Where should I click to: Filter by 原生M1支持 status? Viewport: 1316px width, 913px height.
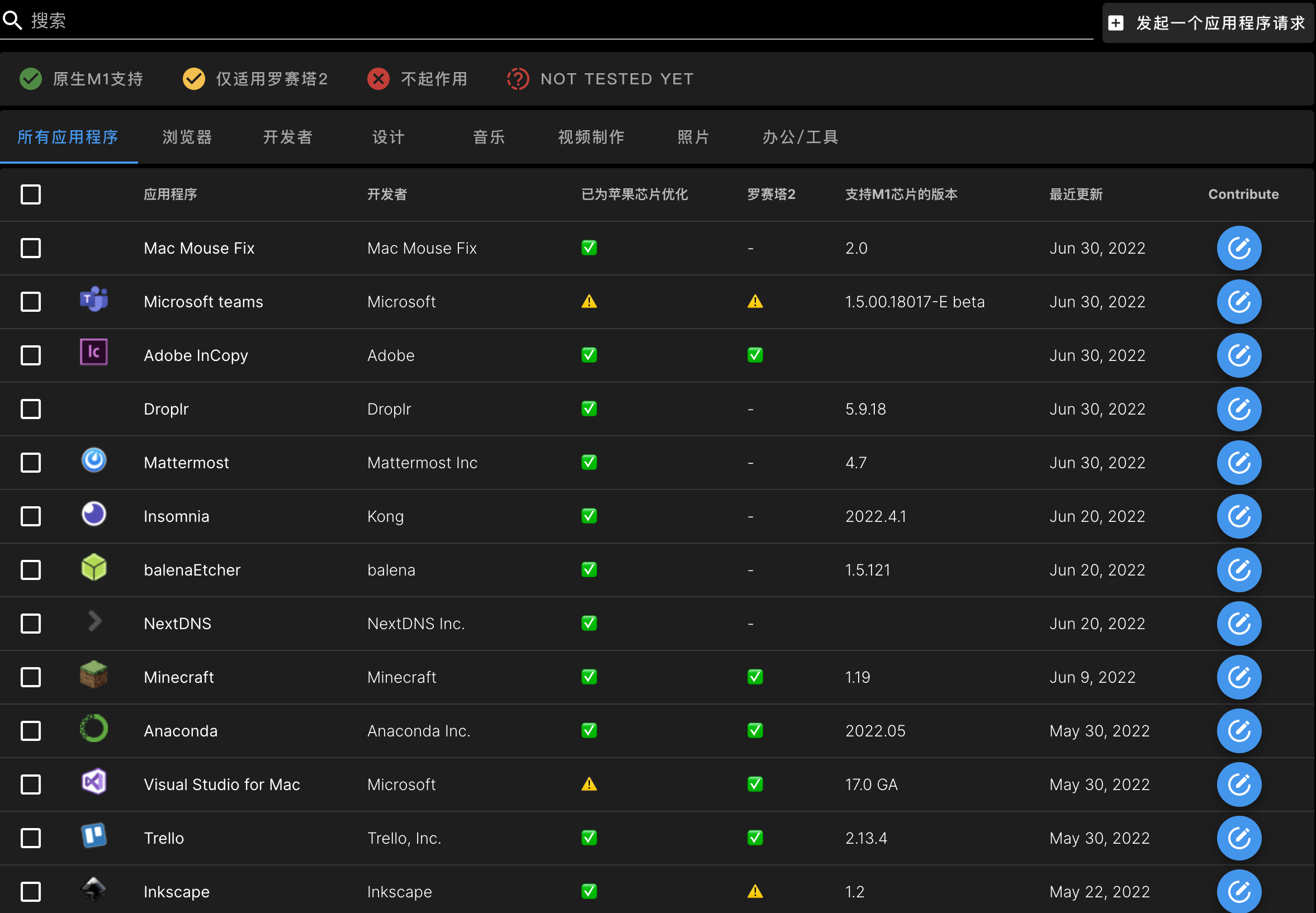click(81, 79)
